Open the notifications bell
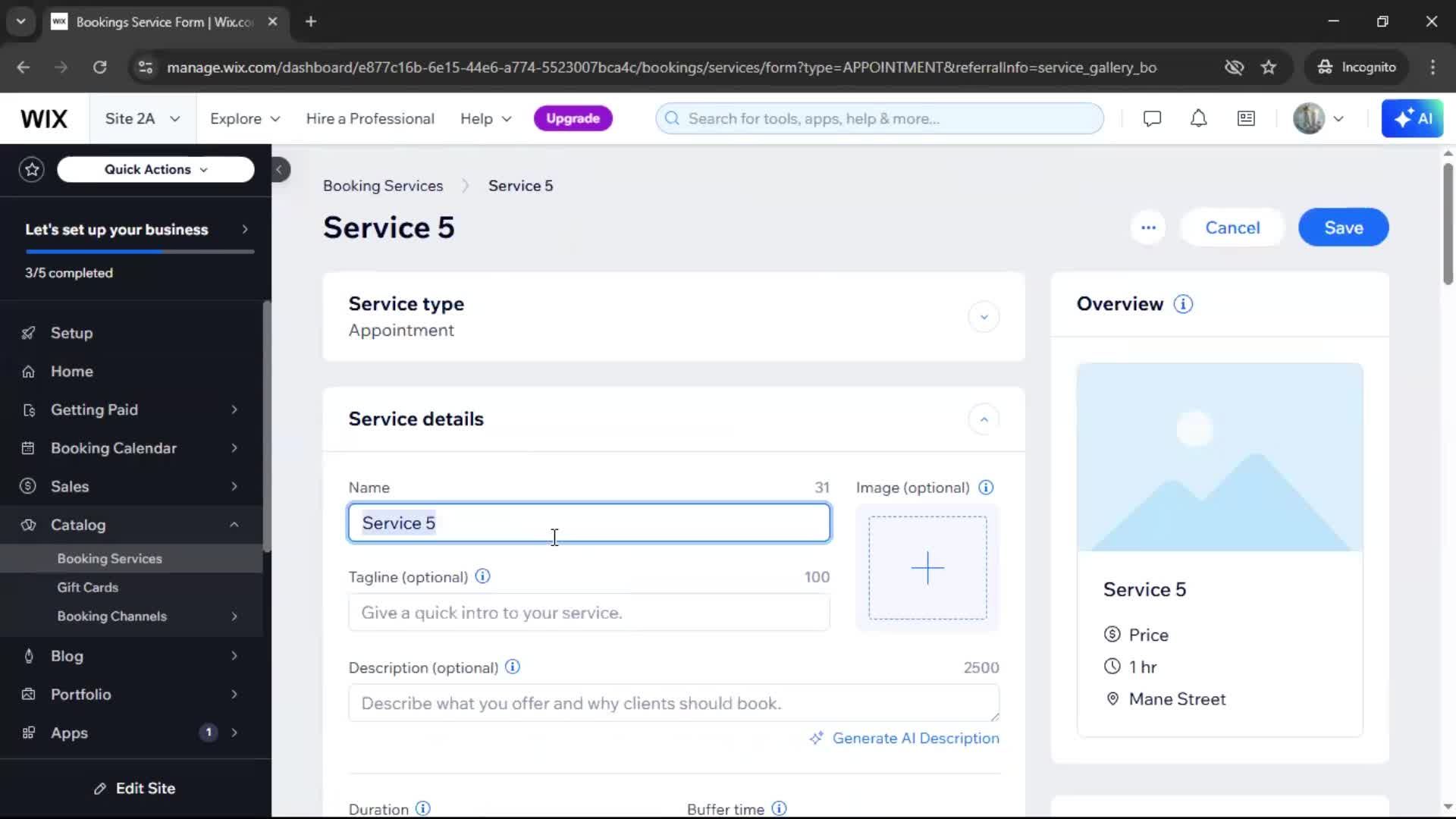 1198,119
